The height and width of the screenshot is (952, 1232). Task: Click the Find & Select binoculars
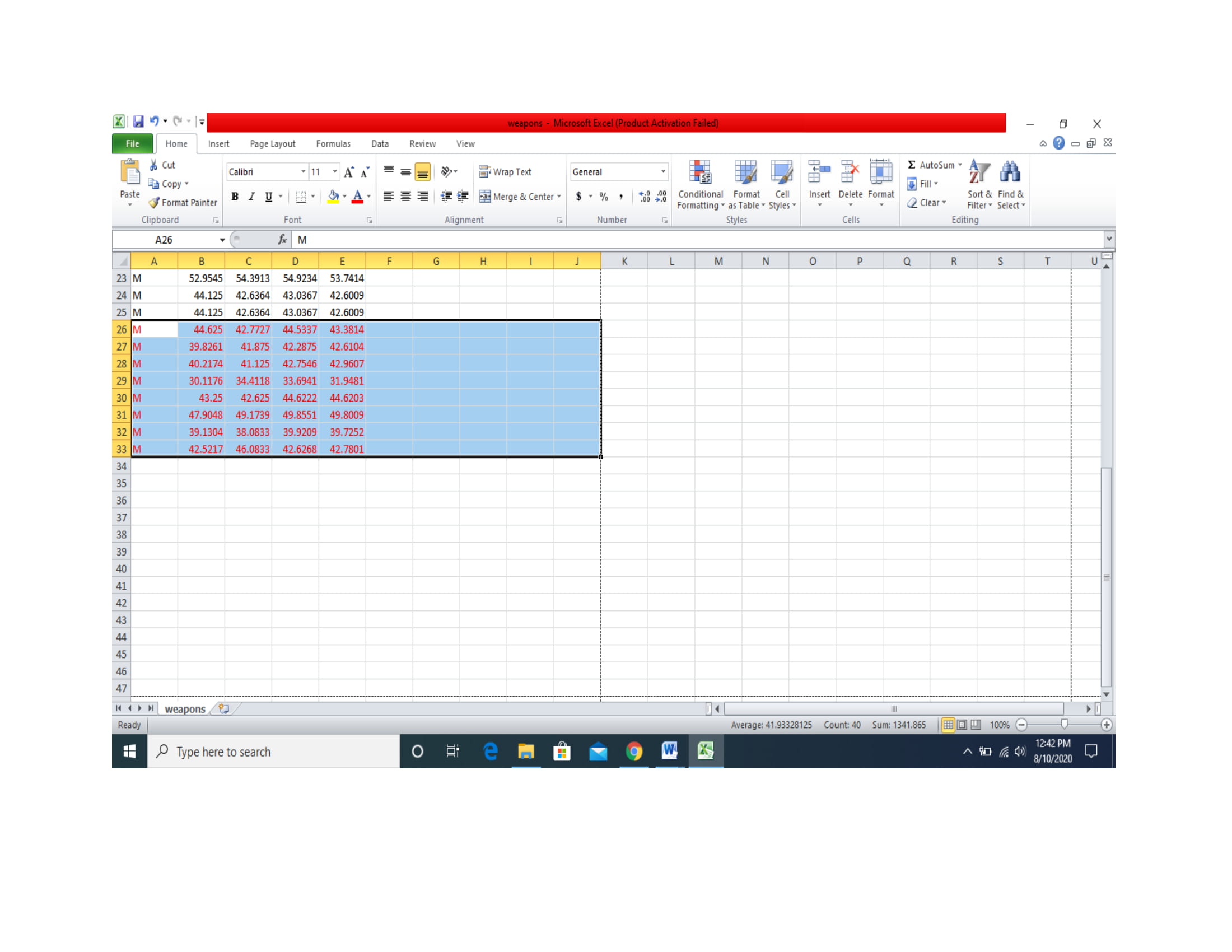1010,172
